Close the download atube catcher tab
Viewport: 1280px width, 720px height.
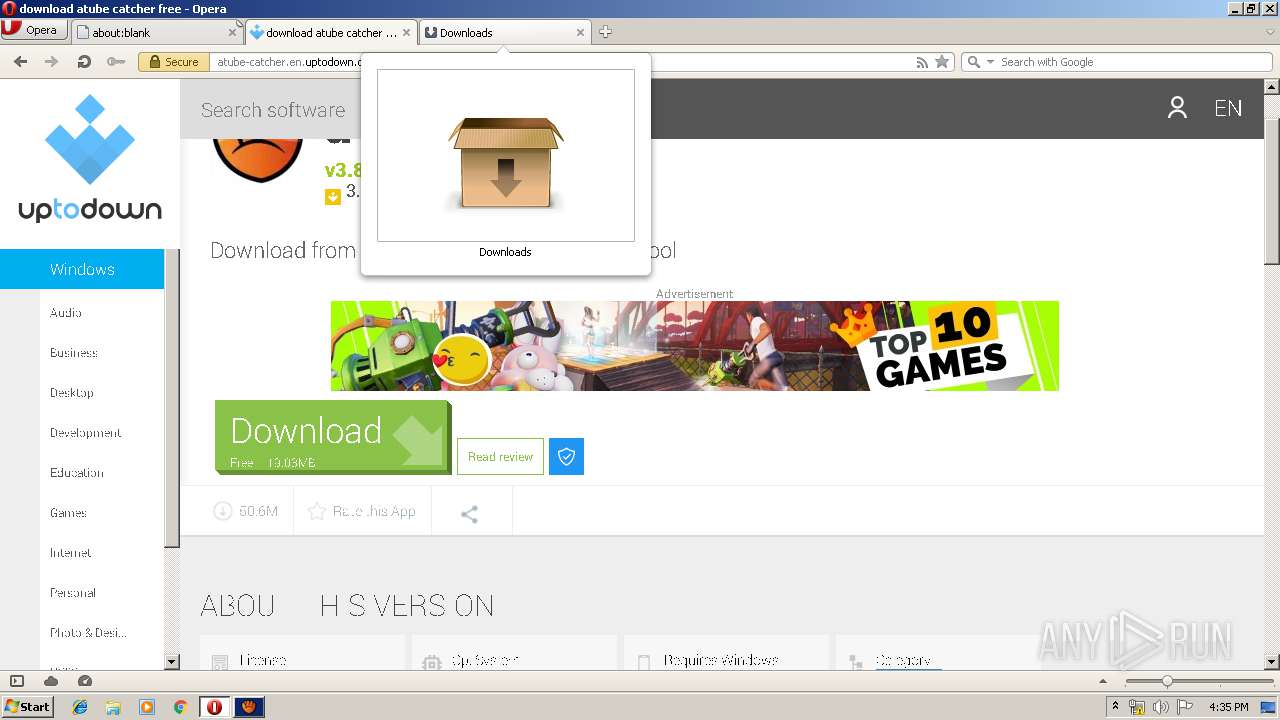pyautogui.click(x=406, y=33)
